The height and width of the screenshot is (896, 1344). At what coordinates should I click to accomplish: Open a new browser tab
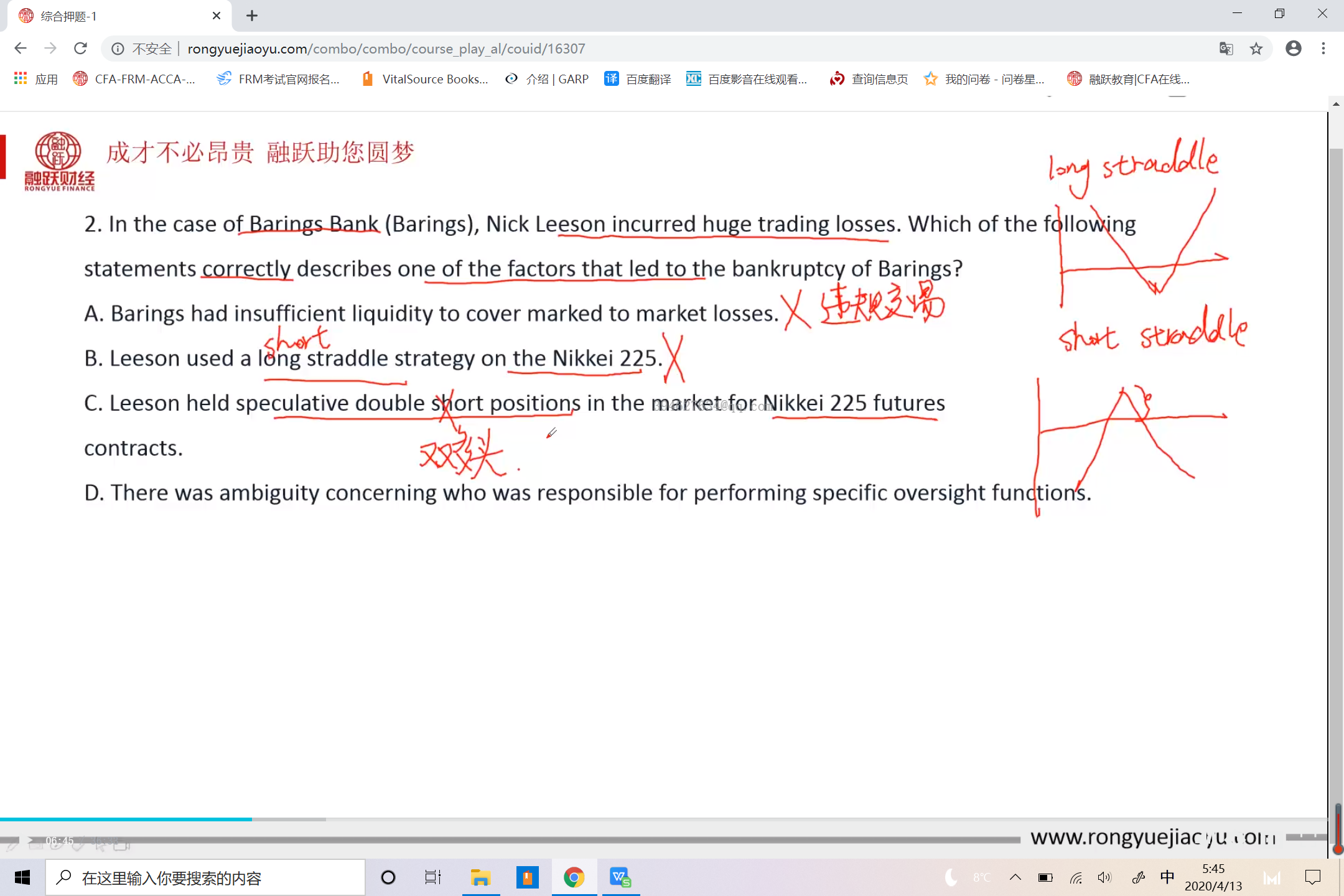pyautogui.click(x=251, y=16)
